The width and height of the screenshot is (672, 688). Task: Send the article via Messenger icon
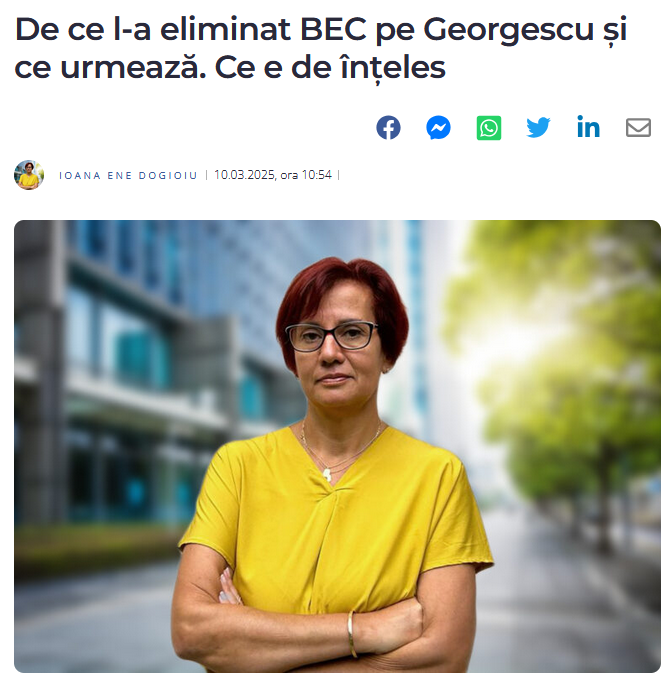point(438,128)
